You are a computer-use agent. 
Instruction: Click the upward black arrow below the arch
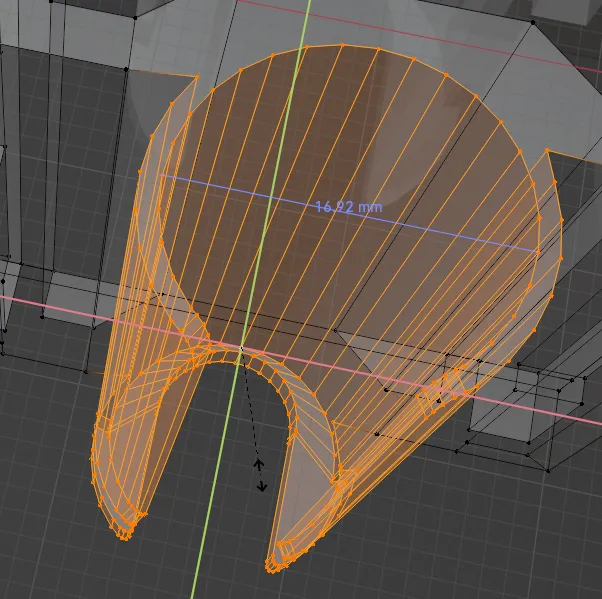tap(258, 464)
